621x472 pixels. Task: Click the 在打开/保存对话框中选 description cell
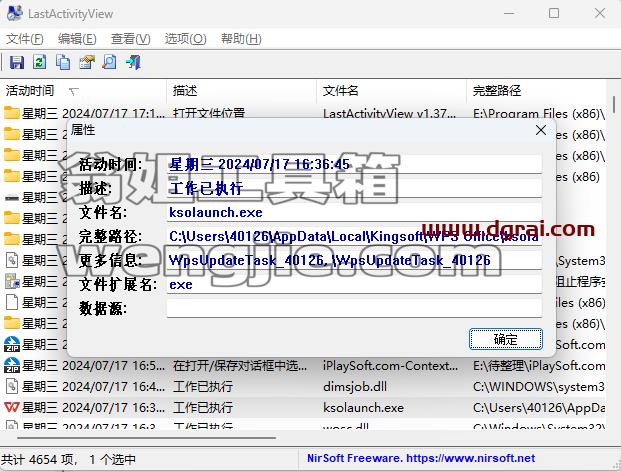(x=240, y=365)
